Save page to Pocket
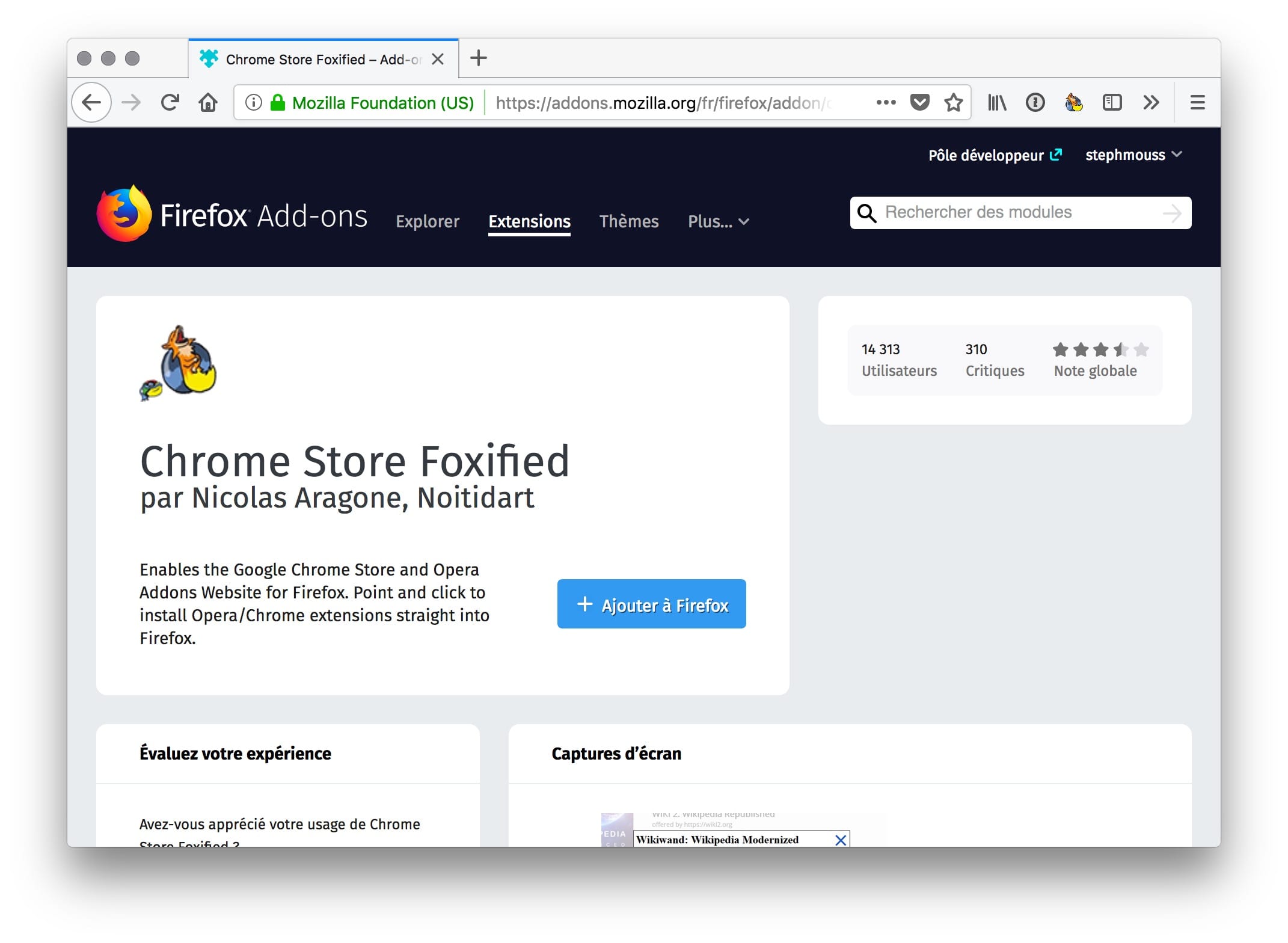1288x943 pixels. point(920,103)
